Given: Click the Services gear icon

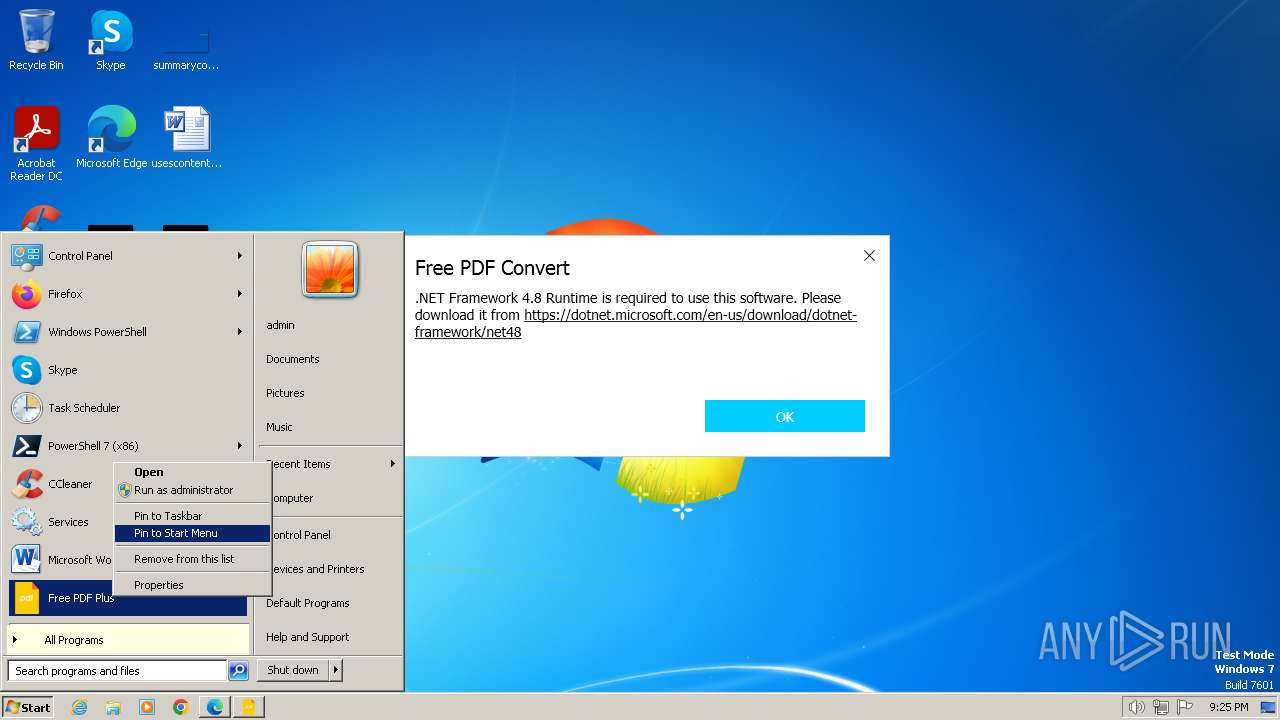Looking at the screenshot, I should (x=26, y=522).
